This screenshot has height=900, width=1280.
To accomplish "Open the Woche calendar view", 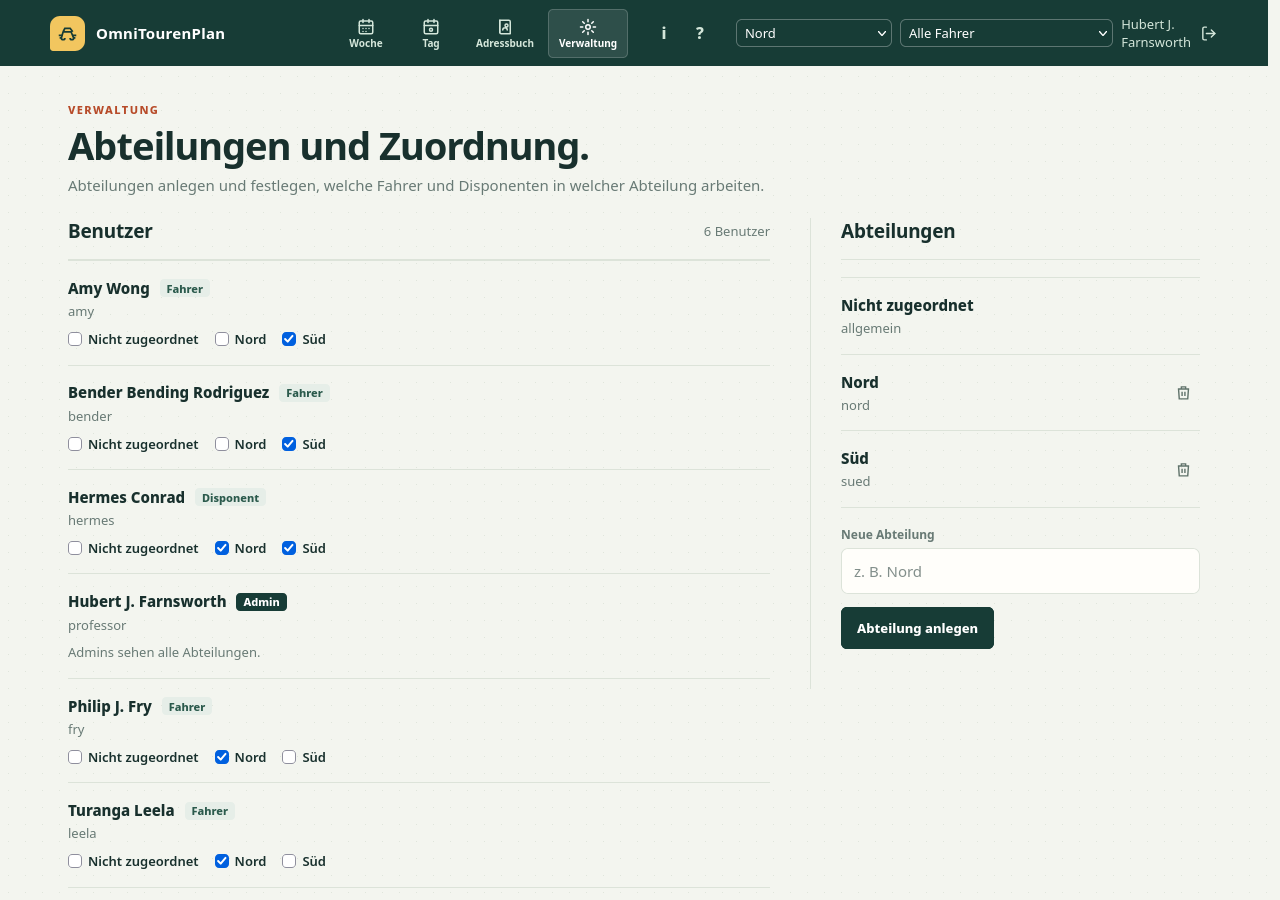I will pos(366,33).
